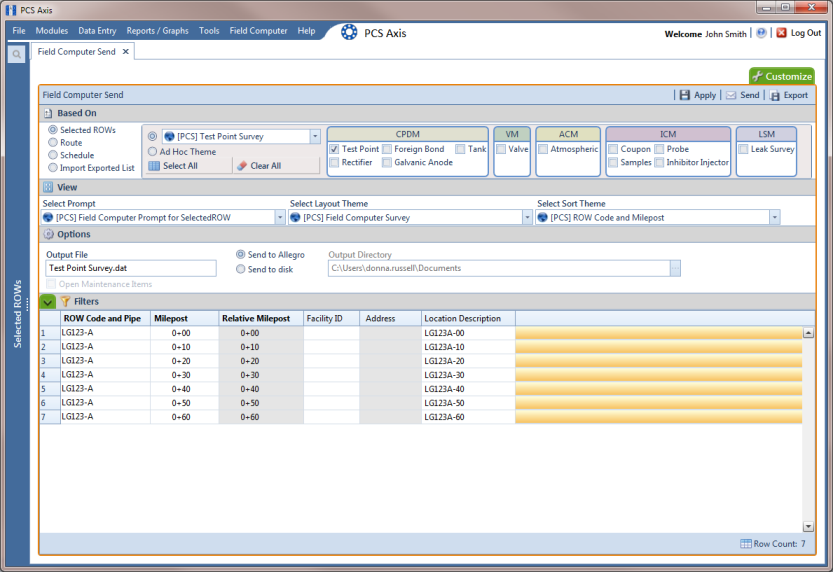
Task: Click the Filters funnel icon
Action: tap(65, 301)
